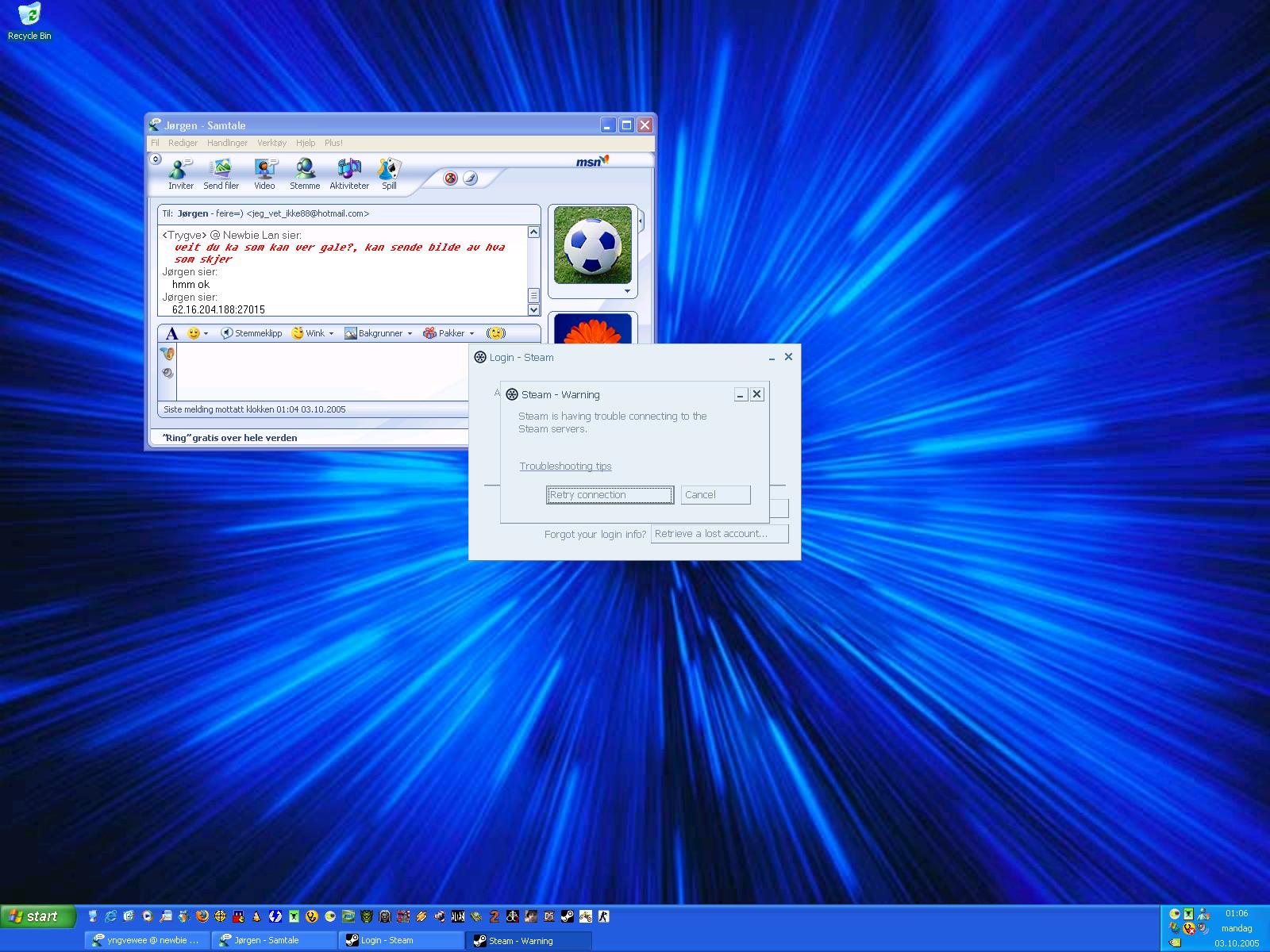Open the Recycle Bin desktop icon
This screenshot has height=952, width=1270.
pos(29,21)
